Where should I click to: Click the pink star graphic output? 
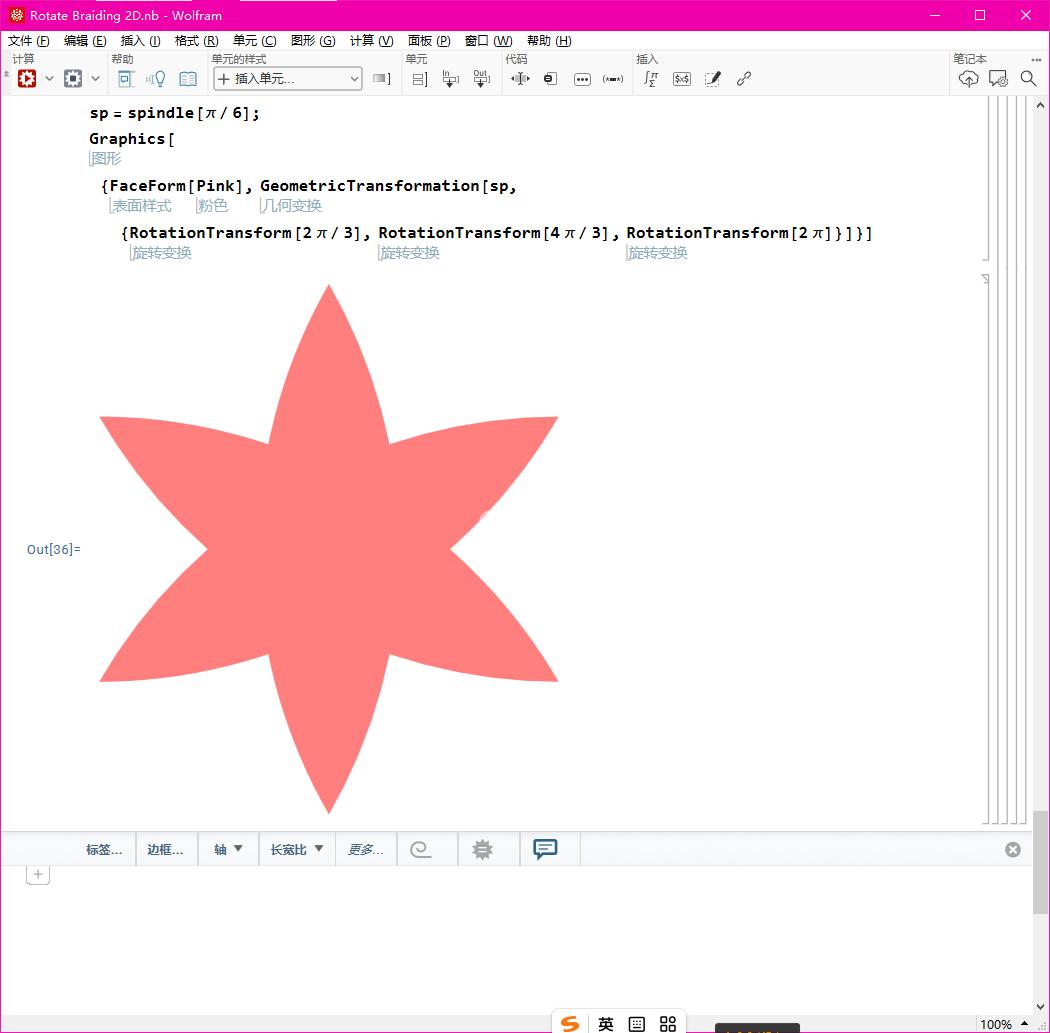point(329,549)
